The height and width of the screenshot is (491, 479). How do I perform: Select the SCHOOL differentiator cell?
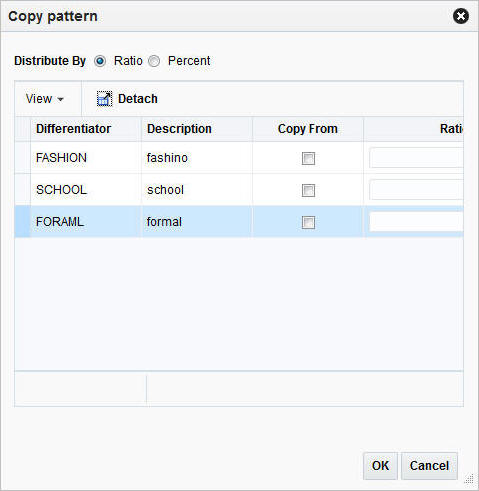tap(86, 190)
